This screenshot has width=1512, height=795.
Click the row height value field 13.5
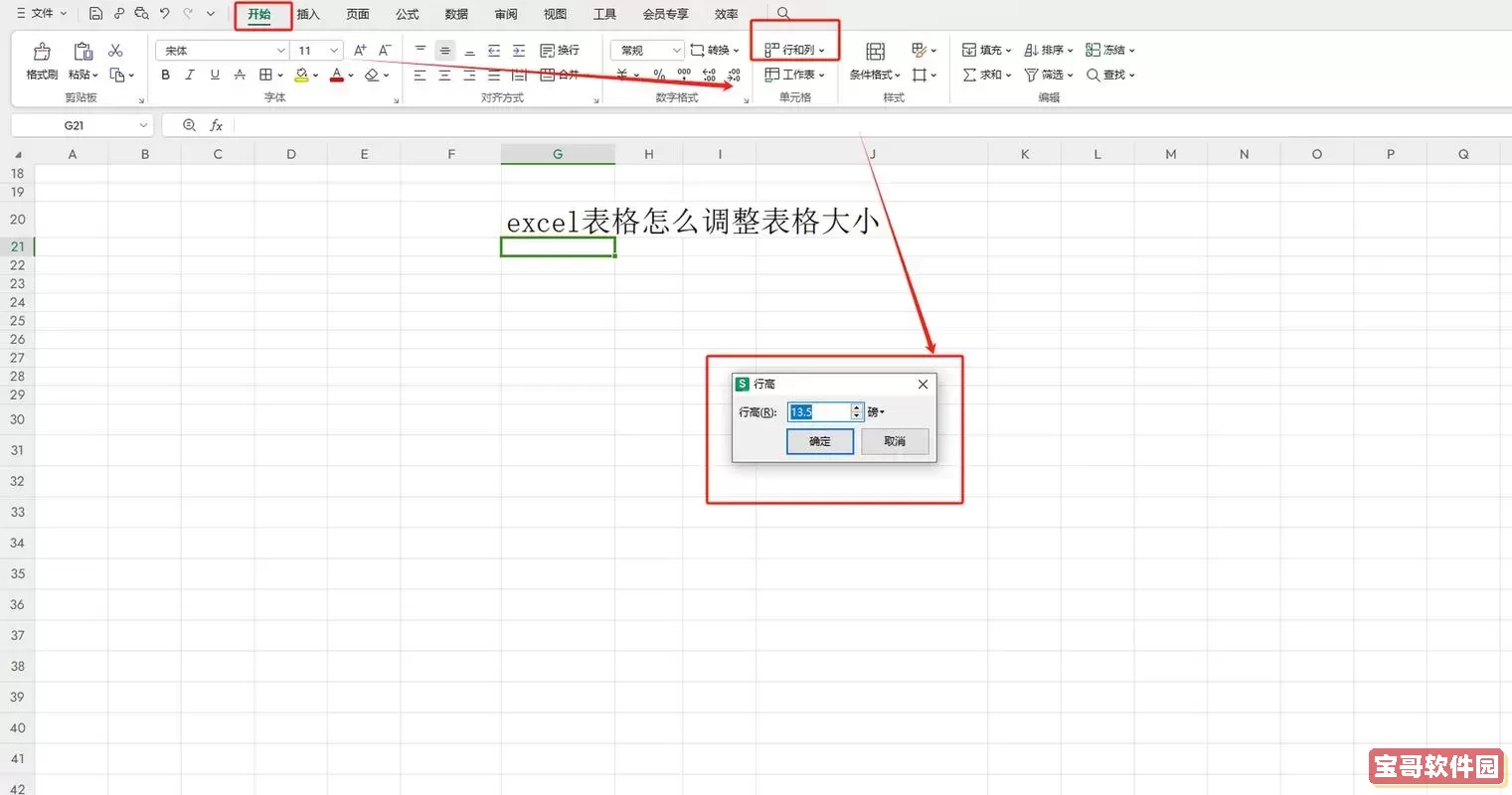tap(819, 411)
